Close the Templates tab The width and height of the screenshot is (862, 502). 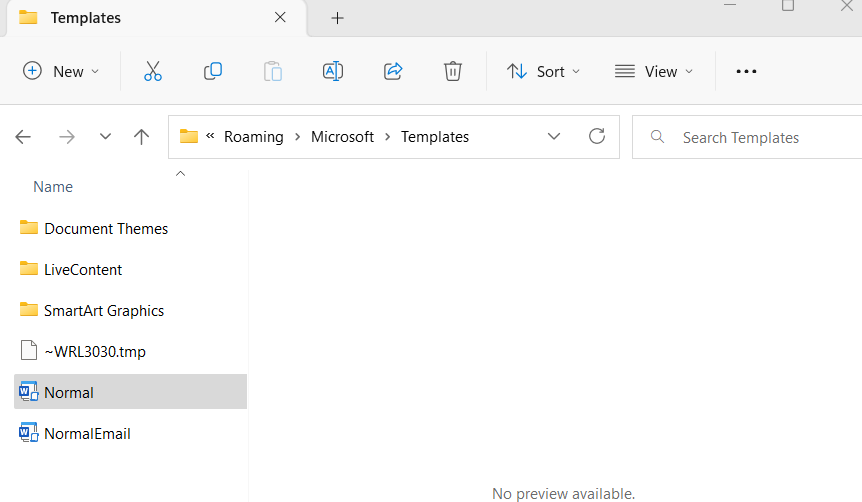coord(280,18)
